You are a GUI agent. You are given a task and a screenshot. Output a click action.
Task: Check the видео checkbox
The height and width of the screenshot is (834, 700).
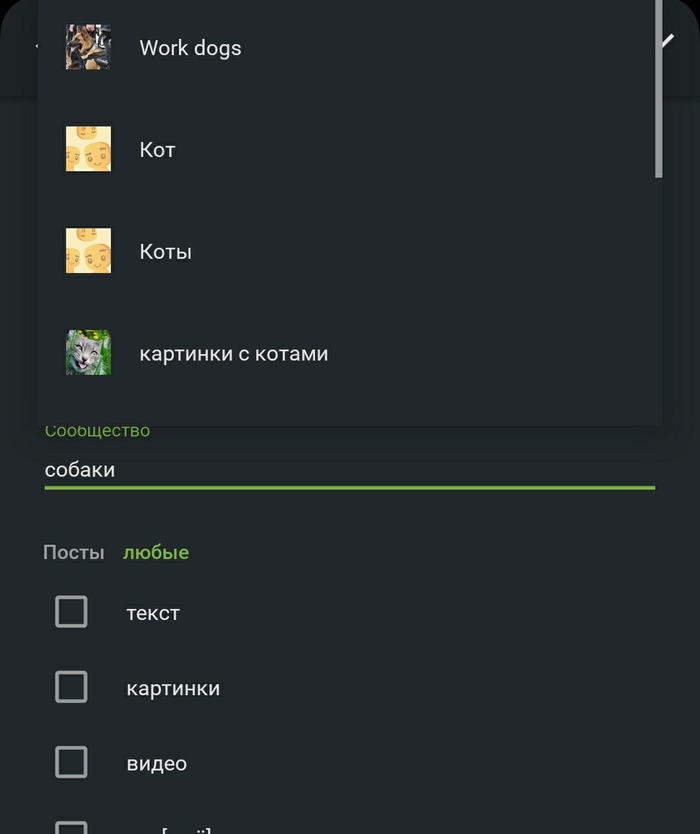pos(71,762)
